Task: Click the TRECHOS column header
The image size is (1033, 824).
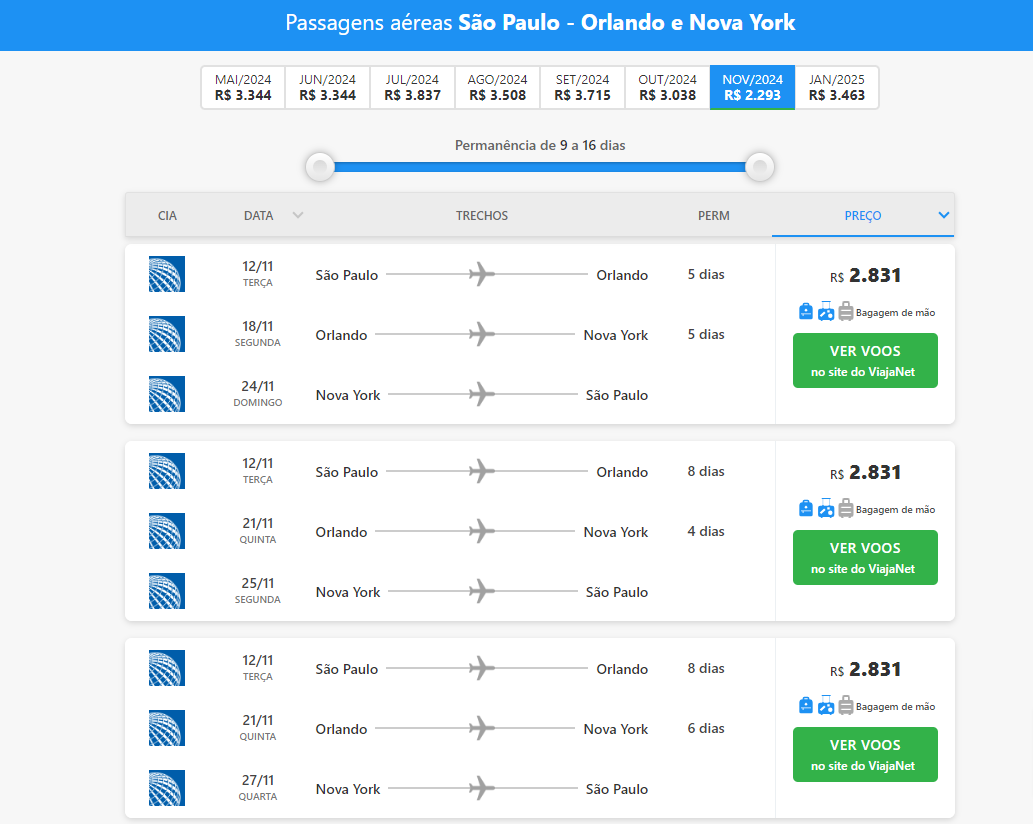Action: point(482,215)
